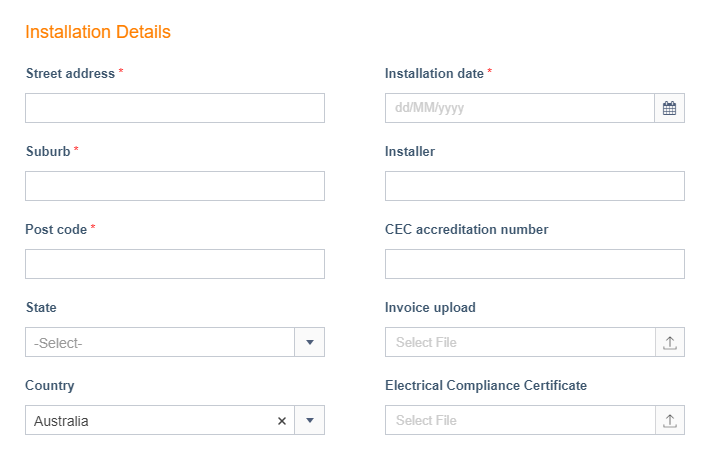Open the installation date calendar picker
The width and height of the screenshot is (714, 459).
coord(669,108)
